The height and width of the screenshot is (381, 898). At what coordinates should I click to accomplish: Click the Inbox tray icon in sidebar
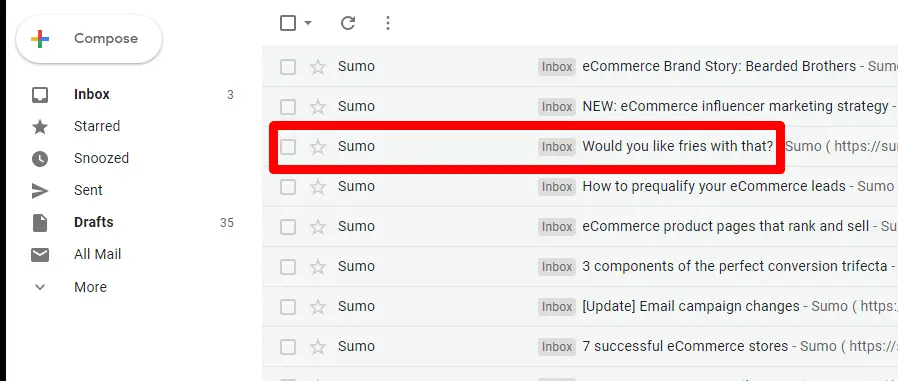pyautogui.click(x=40, y=95)
